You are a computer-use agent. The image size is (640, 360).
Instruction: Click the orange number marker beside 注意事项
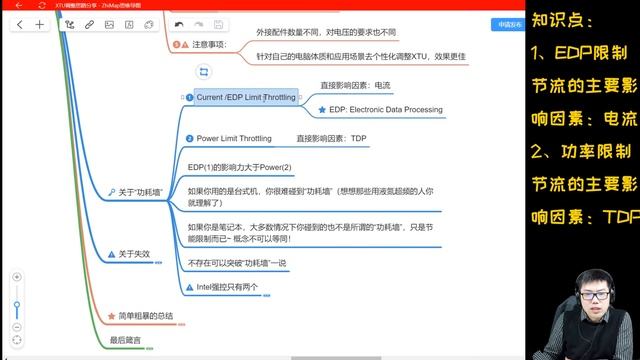click(x=176, y=44)
